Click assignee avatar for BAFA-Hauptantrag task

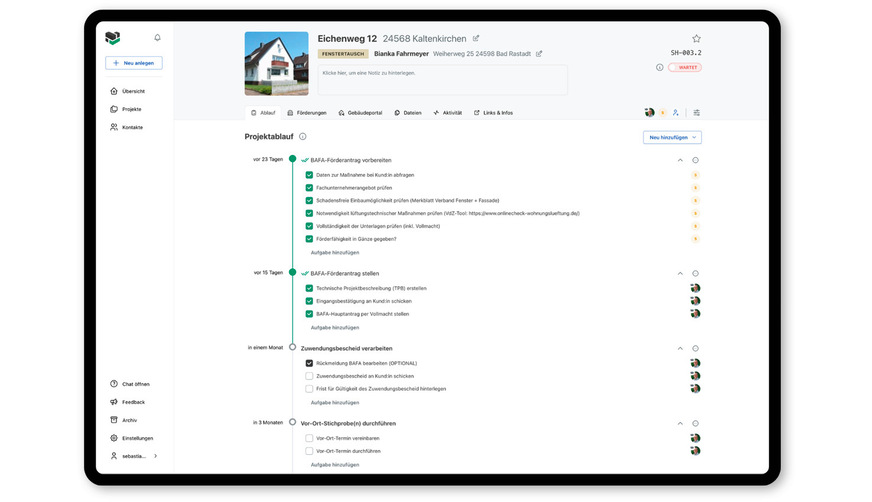[695, 314]
